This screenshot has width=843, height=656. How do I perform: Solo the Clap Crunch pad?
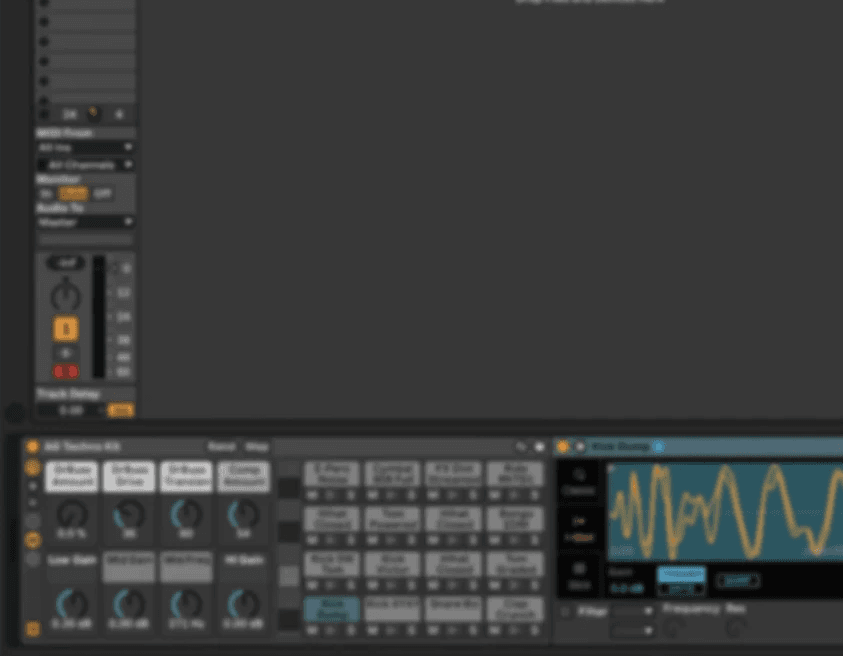pyautogui.click(x=534, y=630)
